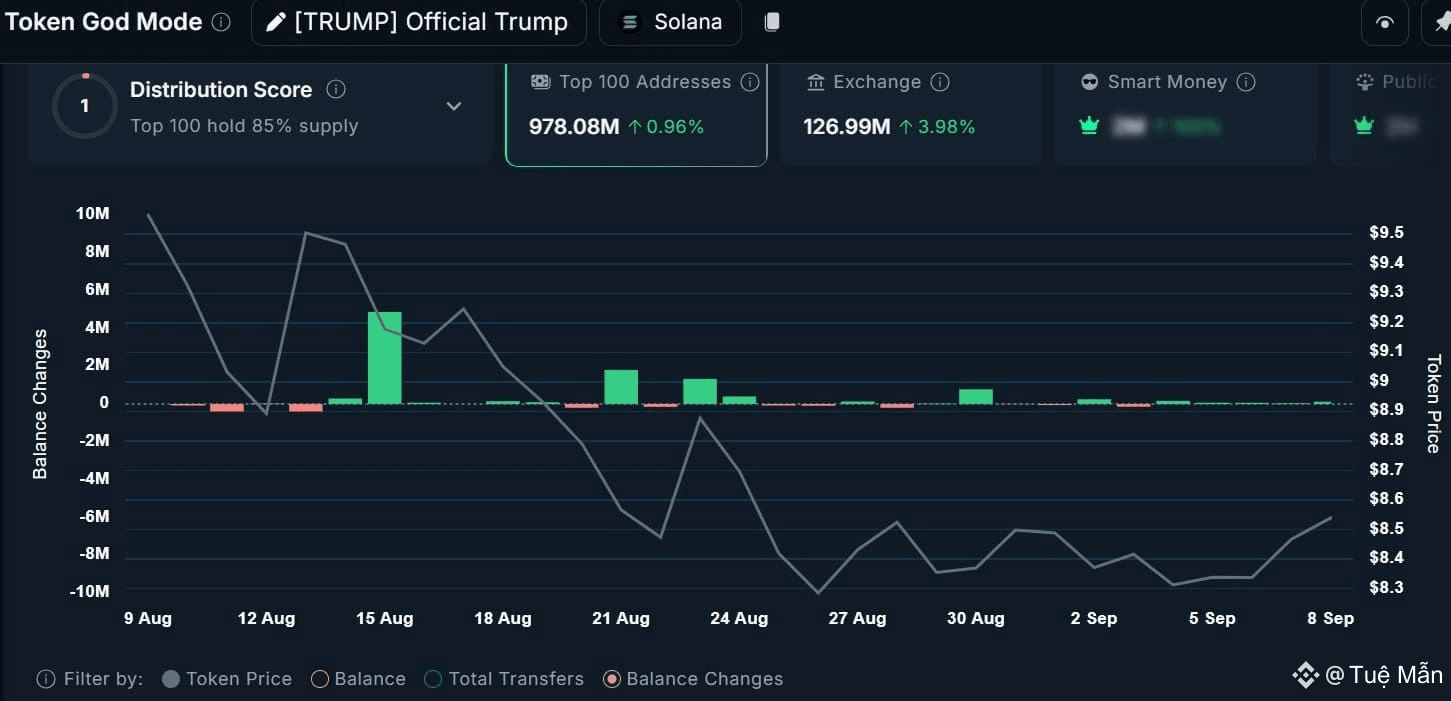The width and height of the screenshot is (1451, 701).
Task: Click the green crown icon under Smart Money
Action: pyautogui.click(x=1089, y=126)
